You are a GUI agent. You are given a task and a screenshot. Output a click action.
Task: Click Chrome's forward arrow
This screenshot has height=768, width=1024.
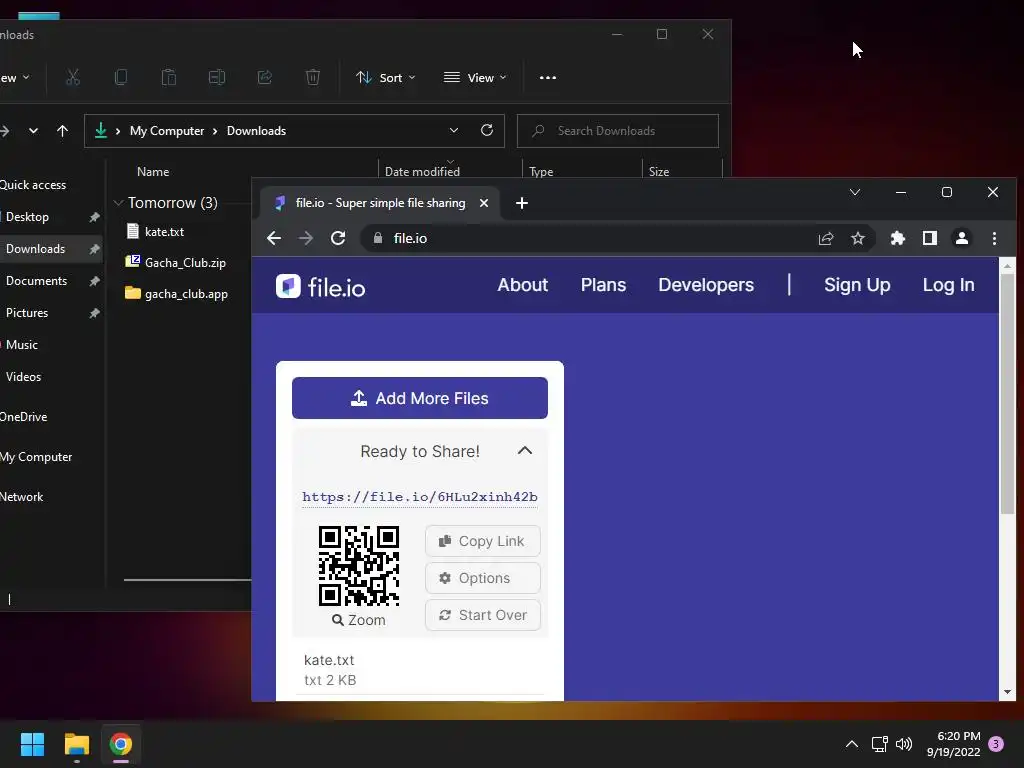point(306,238)
